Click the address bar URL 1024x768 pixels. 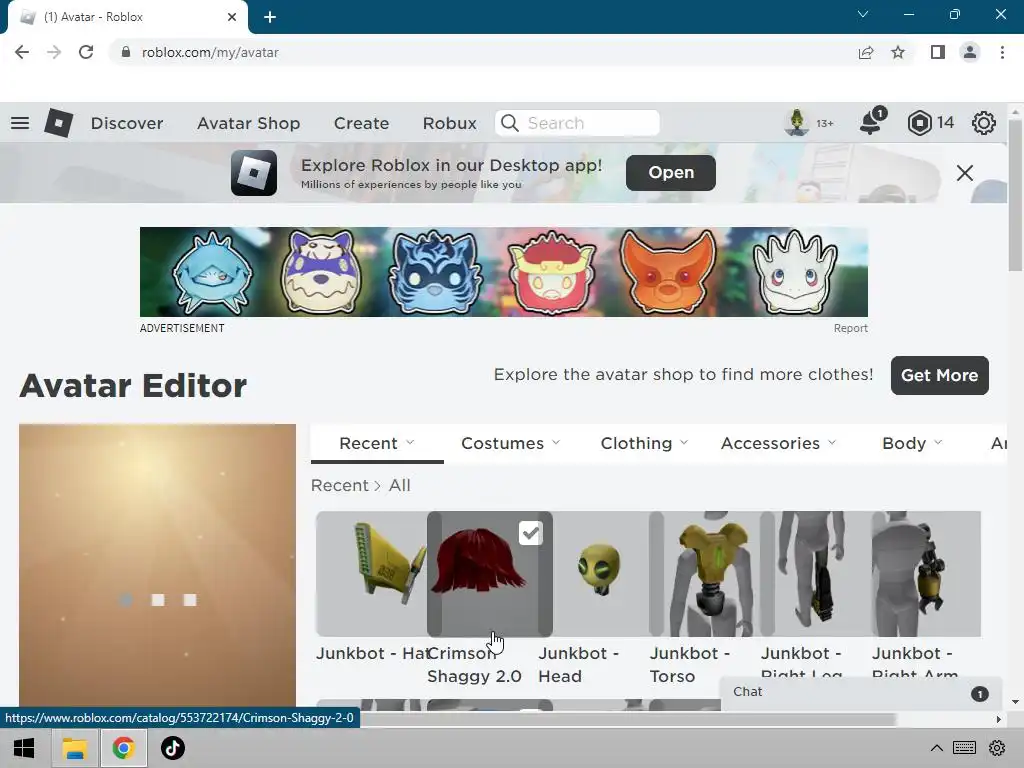tap(210, 52)
